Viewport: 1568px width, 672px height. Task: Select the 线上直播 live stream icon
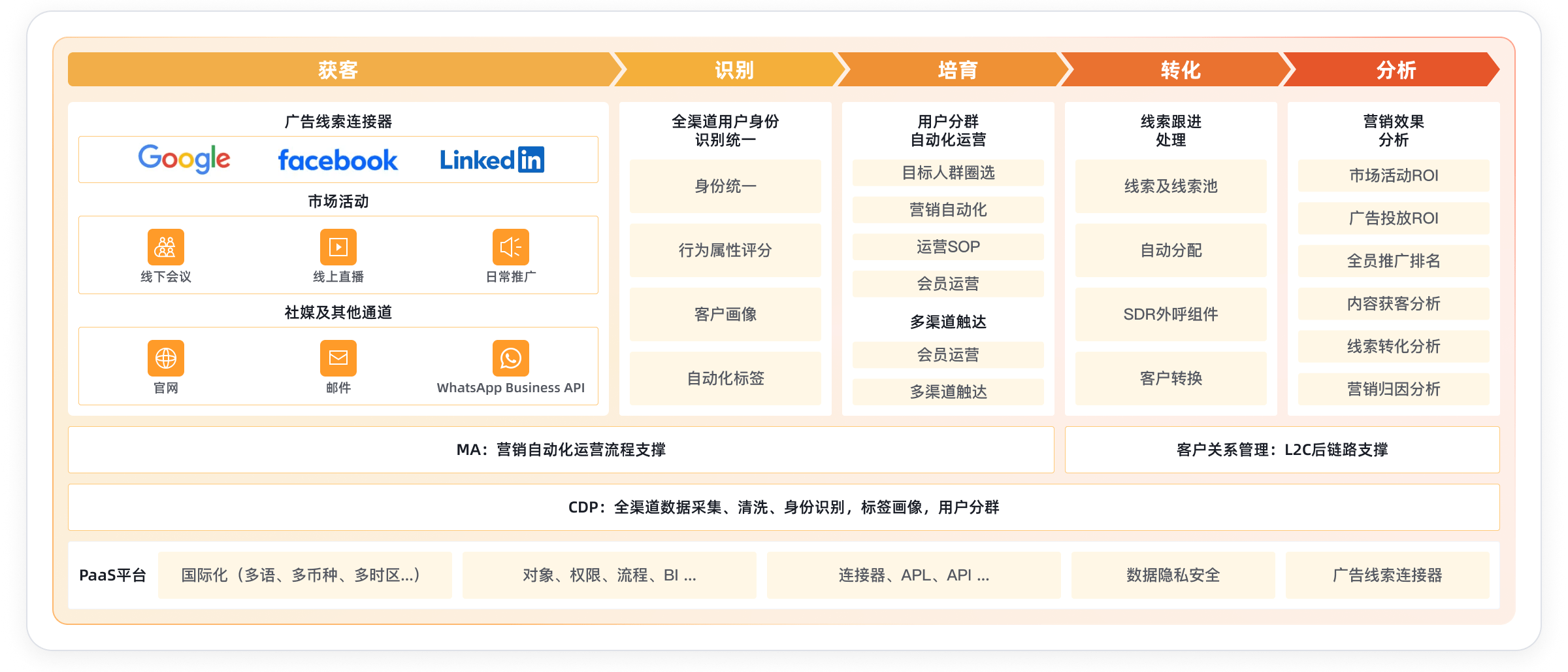(338, 247)
